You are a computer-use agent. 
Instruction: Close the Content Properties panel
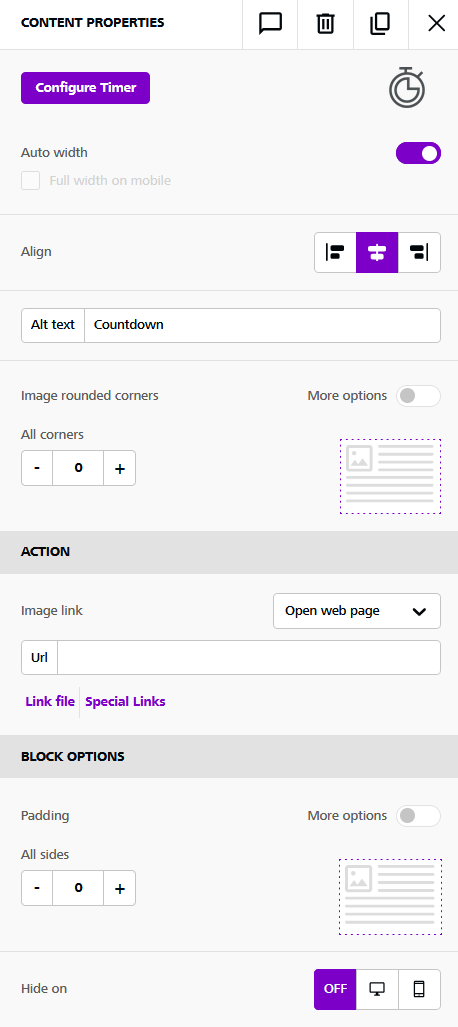(436, 24)
